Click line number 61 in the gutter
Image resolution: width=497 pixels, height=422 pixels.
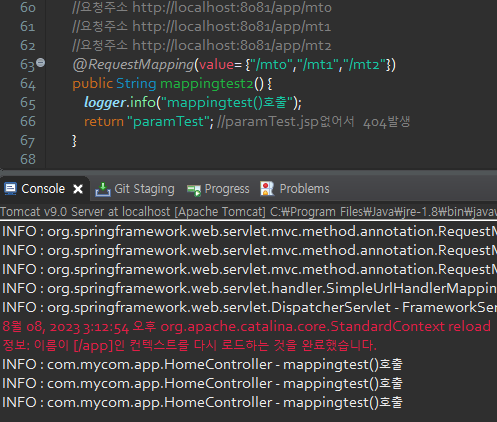pos(28,26)
